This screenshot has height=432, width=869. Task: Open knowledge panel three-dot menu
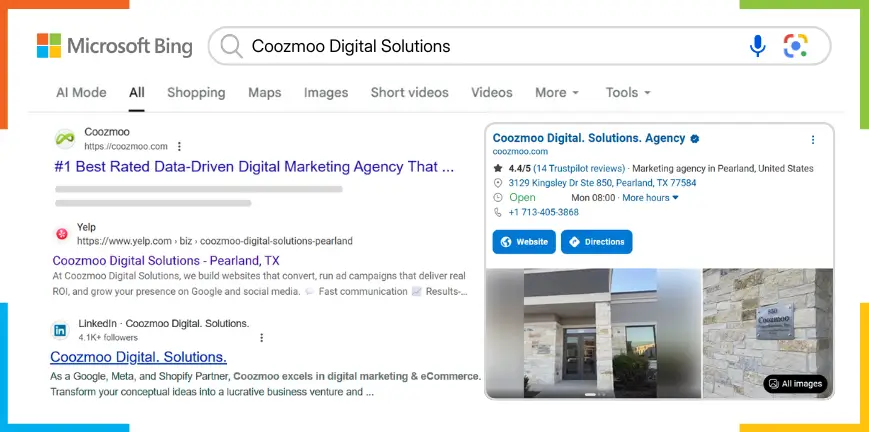coord(812,140)
